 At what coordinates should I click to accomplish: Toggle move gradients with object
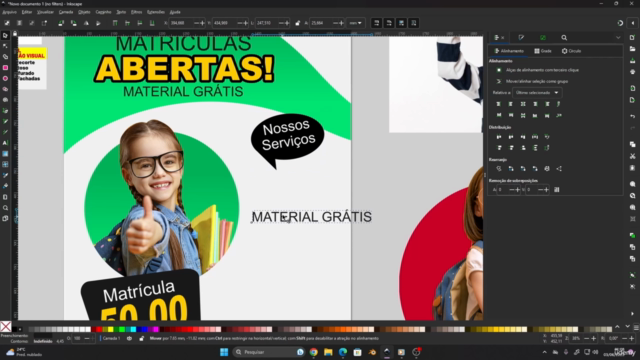click(x=401, y=23)
